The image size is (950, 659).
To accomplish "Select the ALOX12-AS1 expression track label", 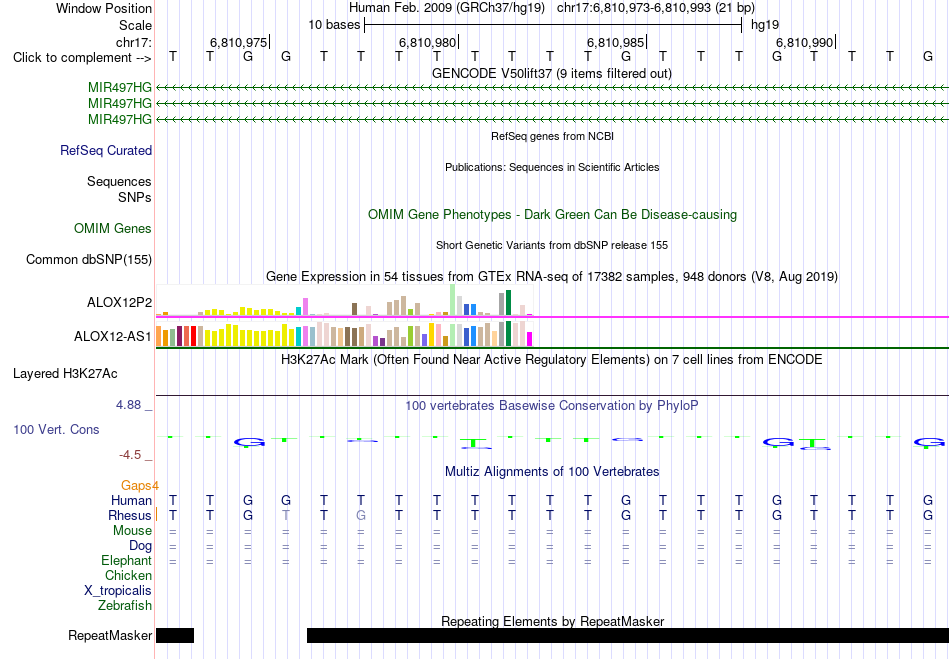I will 113,336.
